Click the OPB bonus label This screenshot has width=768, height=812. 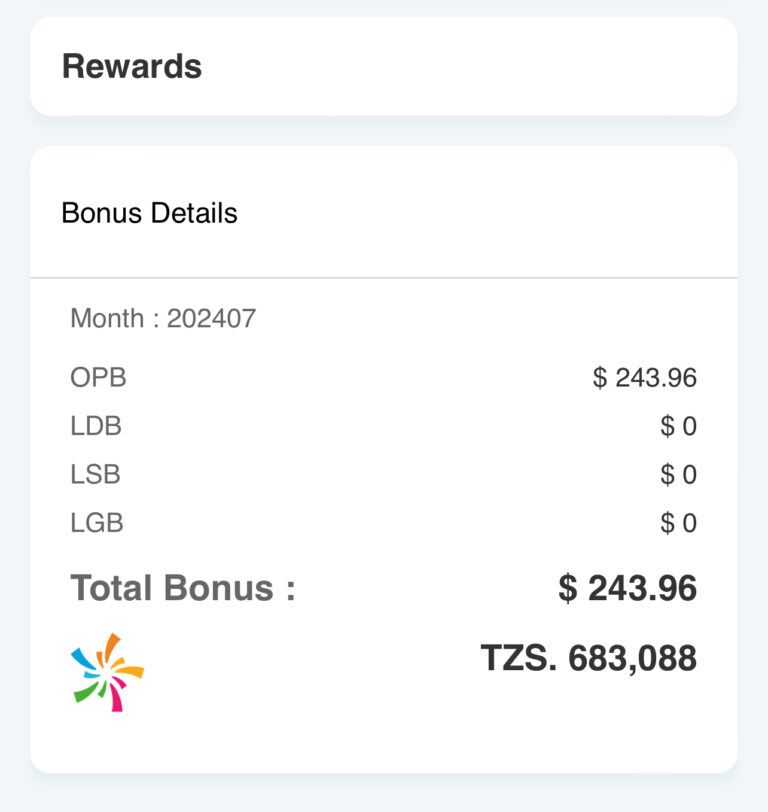pyautogui.click(x=98, y=378)
